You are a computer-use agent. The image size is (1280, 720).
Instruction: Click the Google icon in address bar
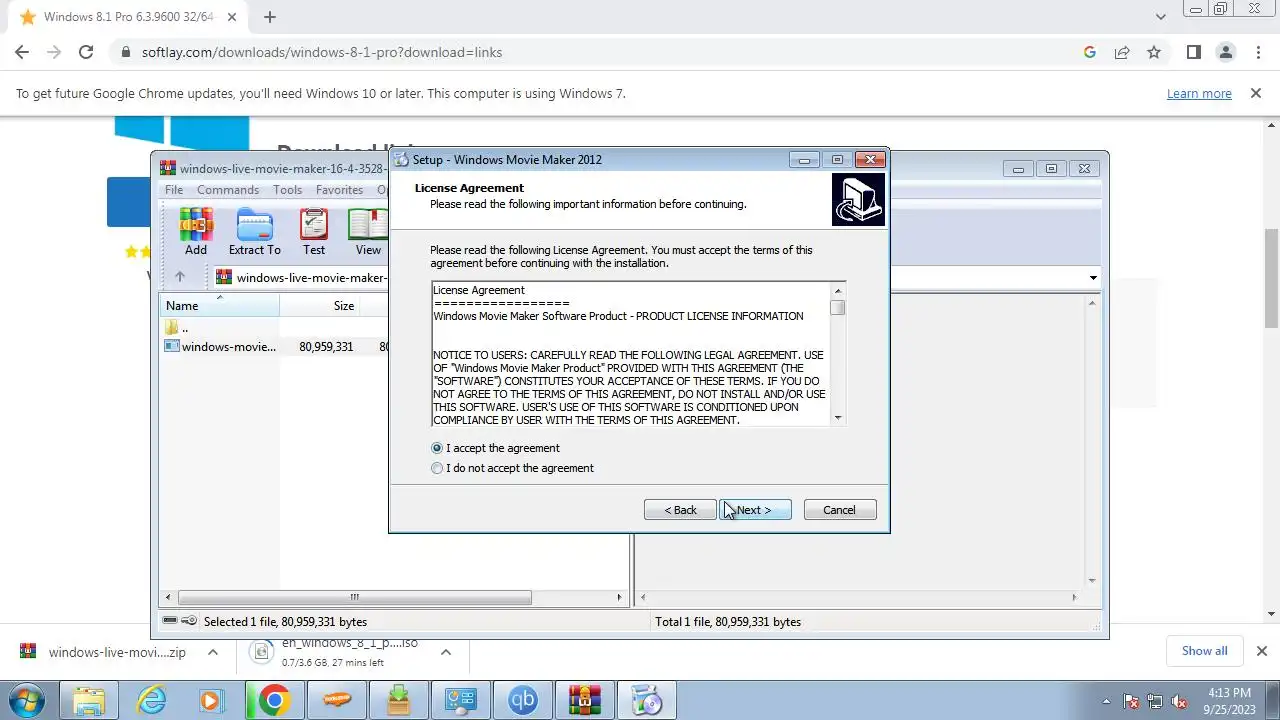pos(1090,52)
